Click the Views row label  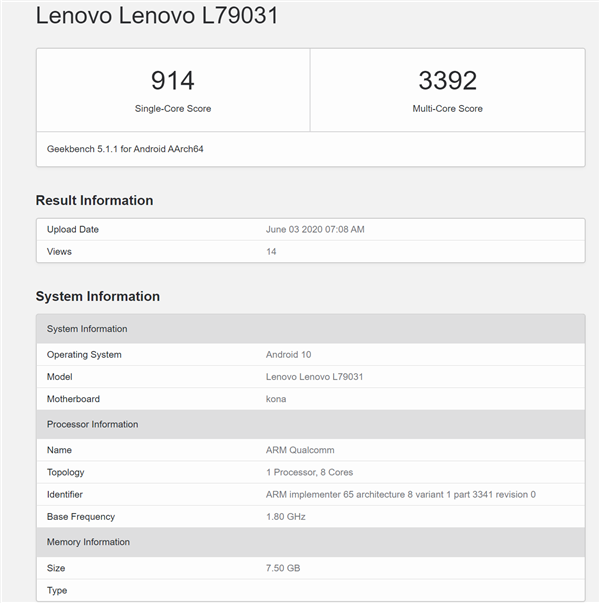click(59, 251)
